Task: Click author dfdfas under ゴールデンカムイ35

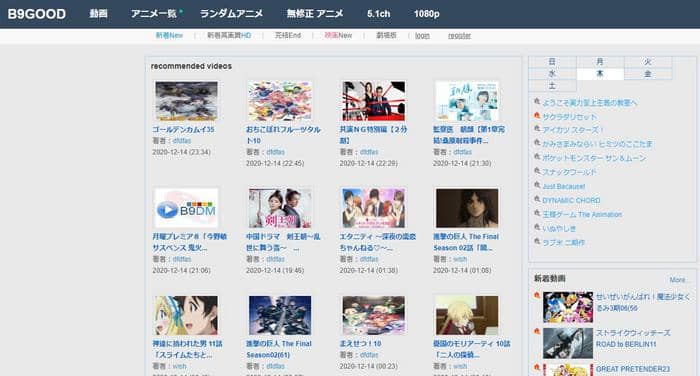Action: click(181, 141)
